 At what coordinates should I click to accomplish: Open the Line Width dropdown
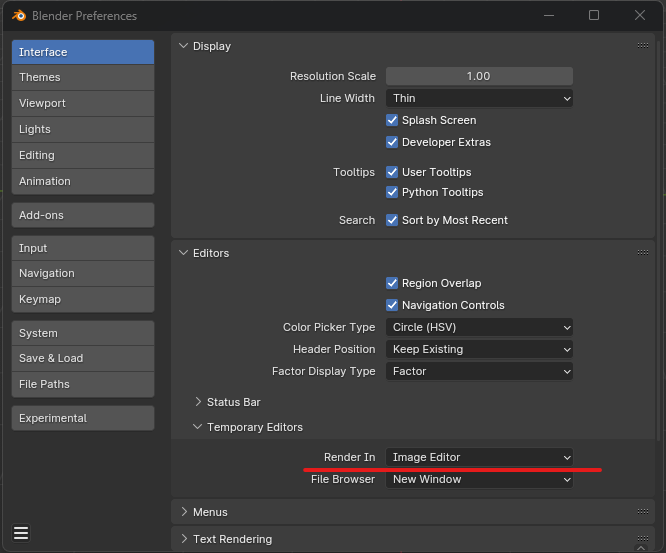(x=479, y=98)
